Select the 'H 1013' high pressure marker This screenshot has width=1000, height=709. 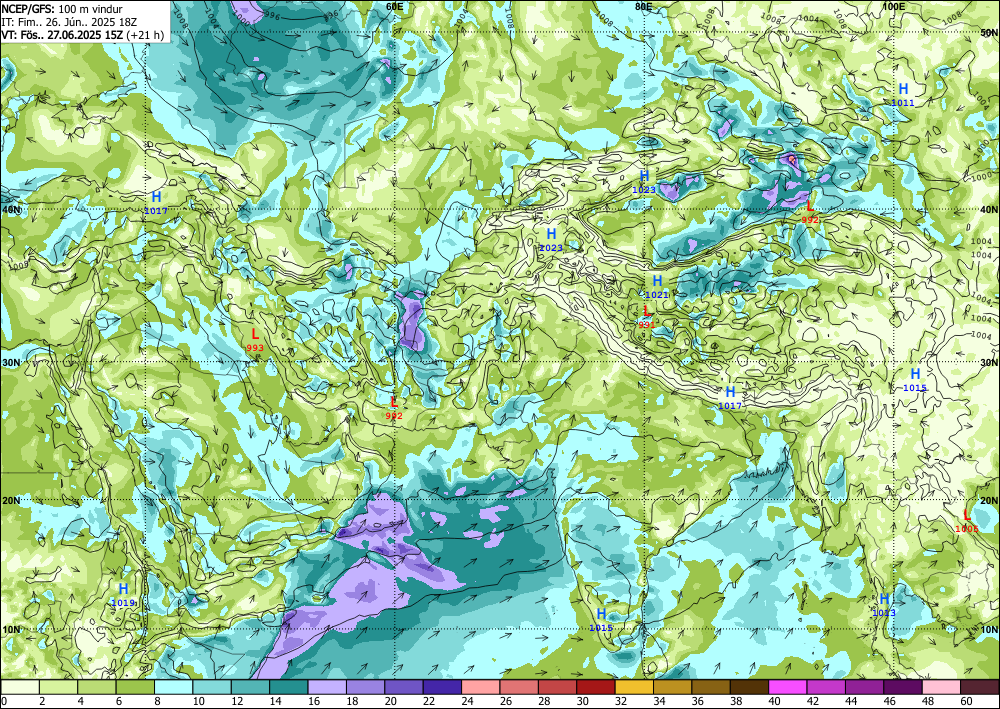click(x=884, y=604)
